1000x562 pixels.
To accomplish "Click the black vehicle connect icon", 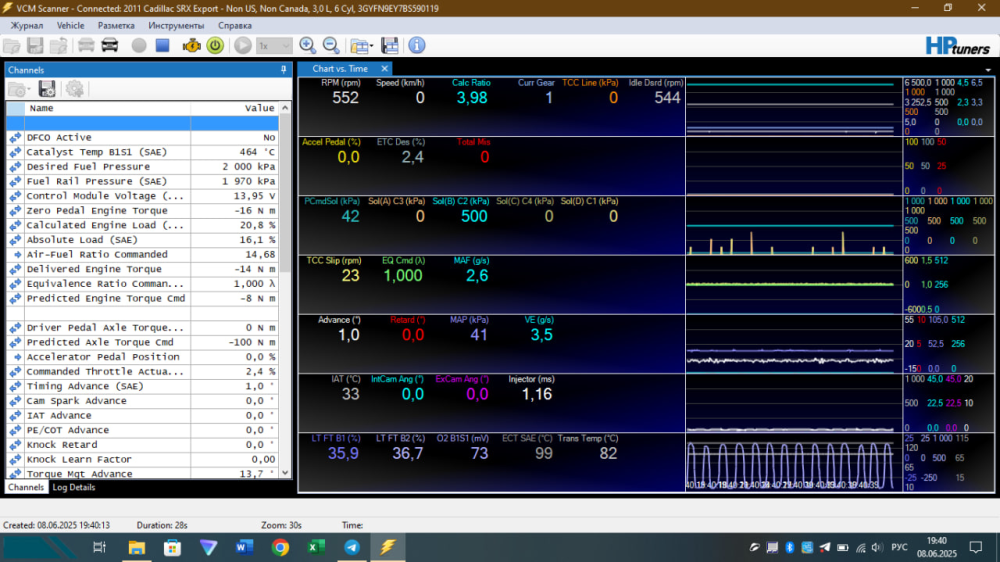I will click(x=110, y=45).
